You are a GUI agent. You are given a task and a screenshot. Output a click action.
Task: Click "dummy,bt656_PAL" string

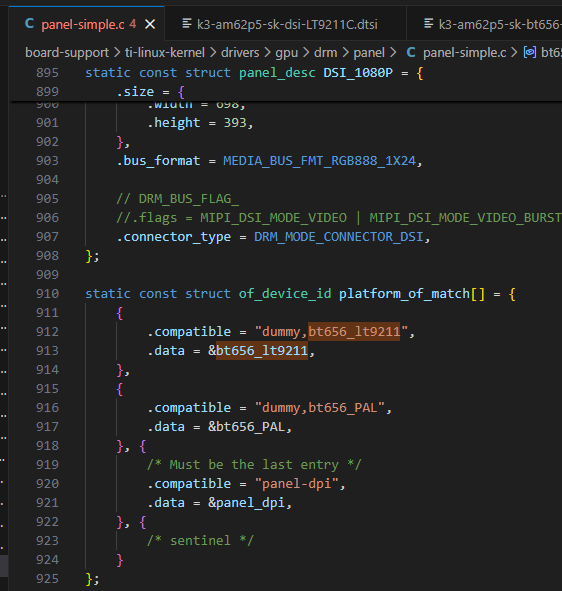click(x=320, y=408)
